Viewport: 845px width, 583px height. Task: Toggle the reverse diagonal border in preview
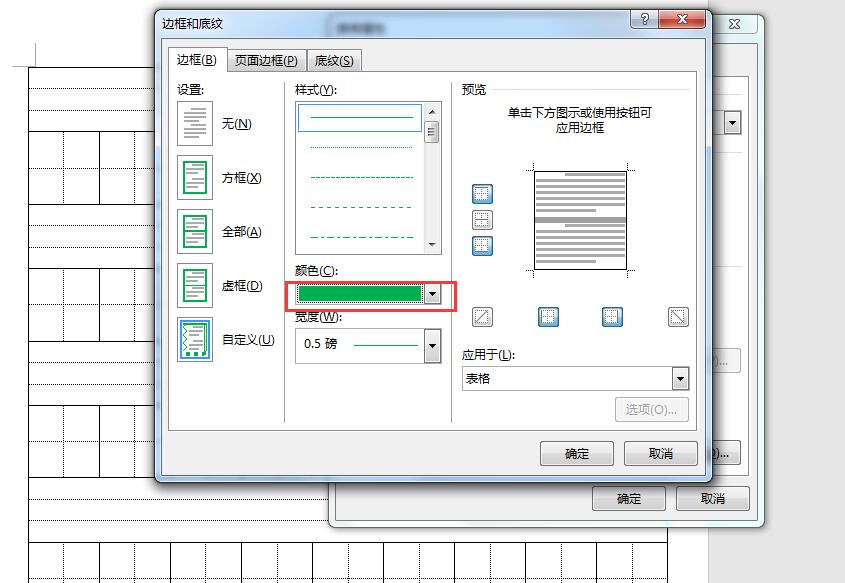[677, 316]
